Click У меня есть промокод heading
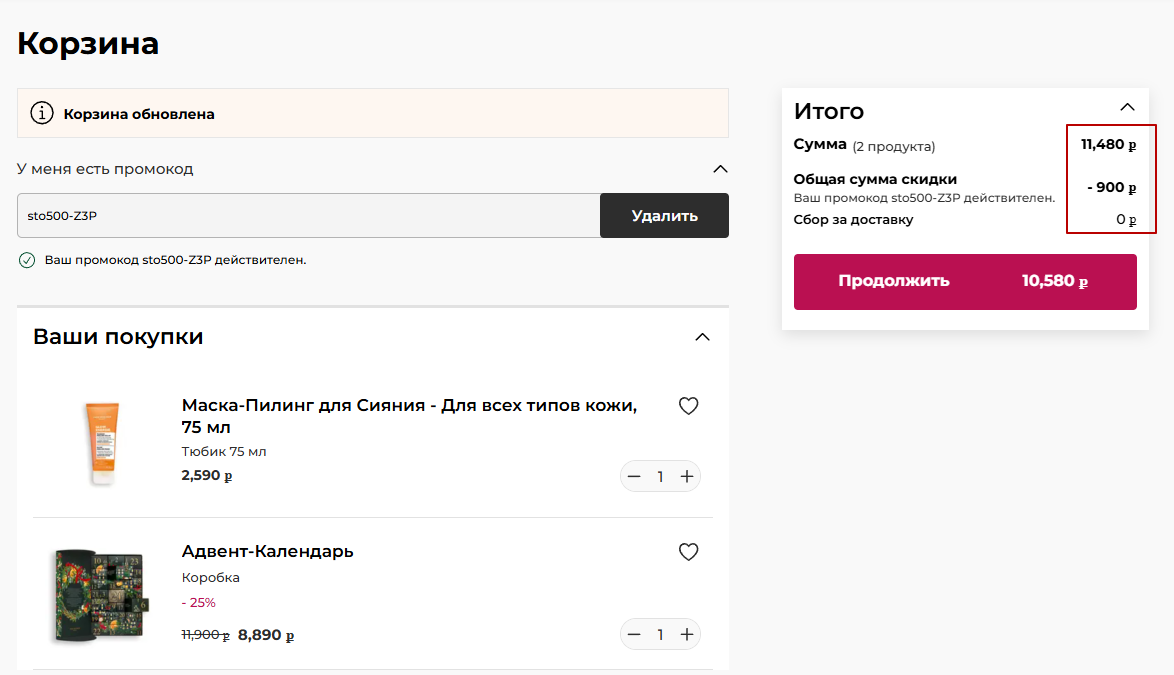The image size is (1174, 675). point(105,169)
